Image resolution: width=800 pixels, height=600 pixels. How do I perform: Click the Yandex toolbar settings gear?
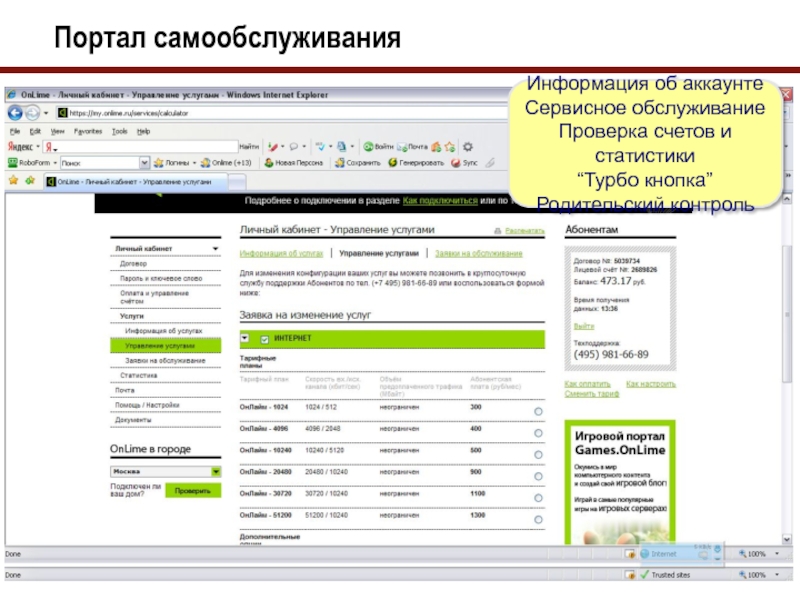[467, 147]
